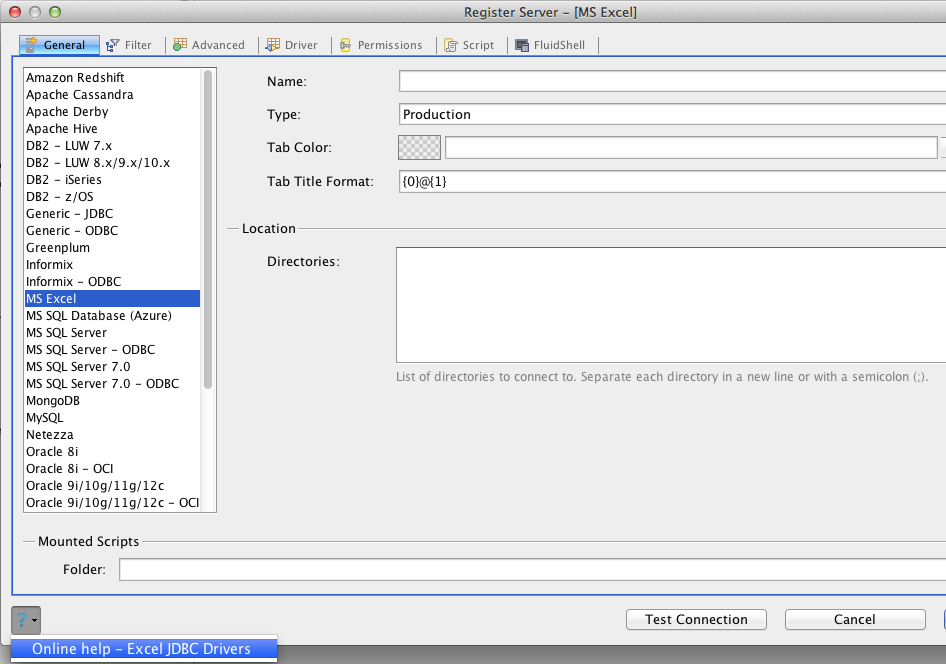Open the Advanced tab
Viewport: 946px width, 664px height.
[x=209, y=45]
